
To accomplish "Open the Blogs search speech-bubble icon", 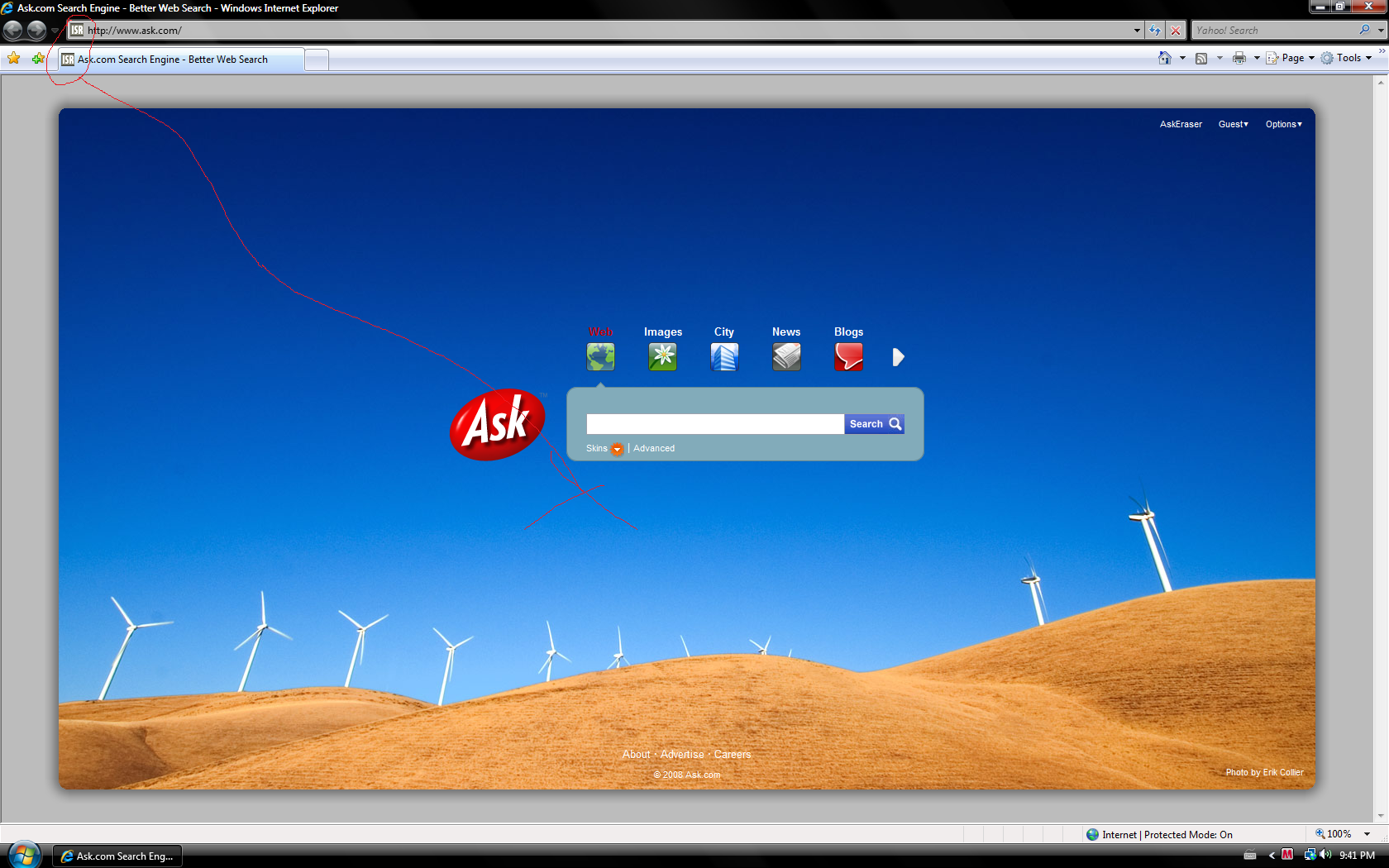I will pyautogui.click(x=848, y=357).
